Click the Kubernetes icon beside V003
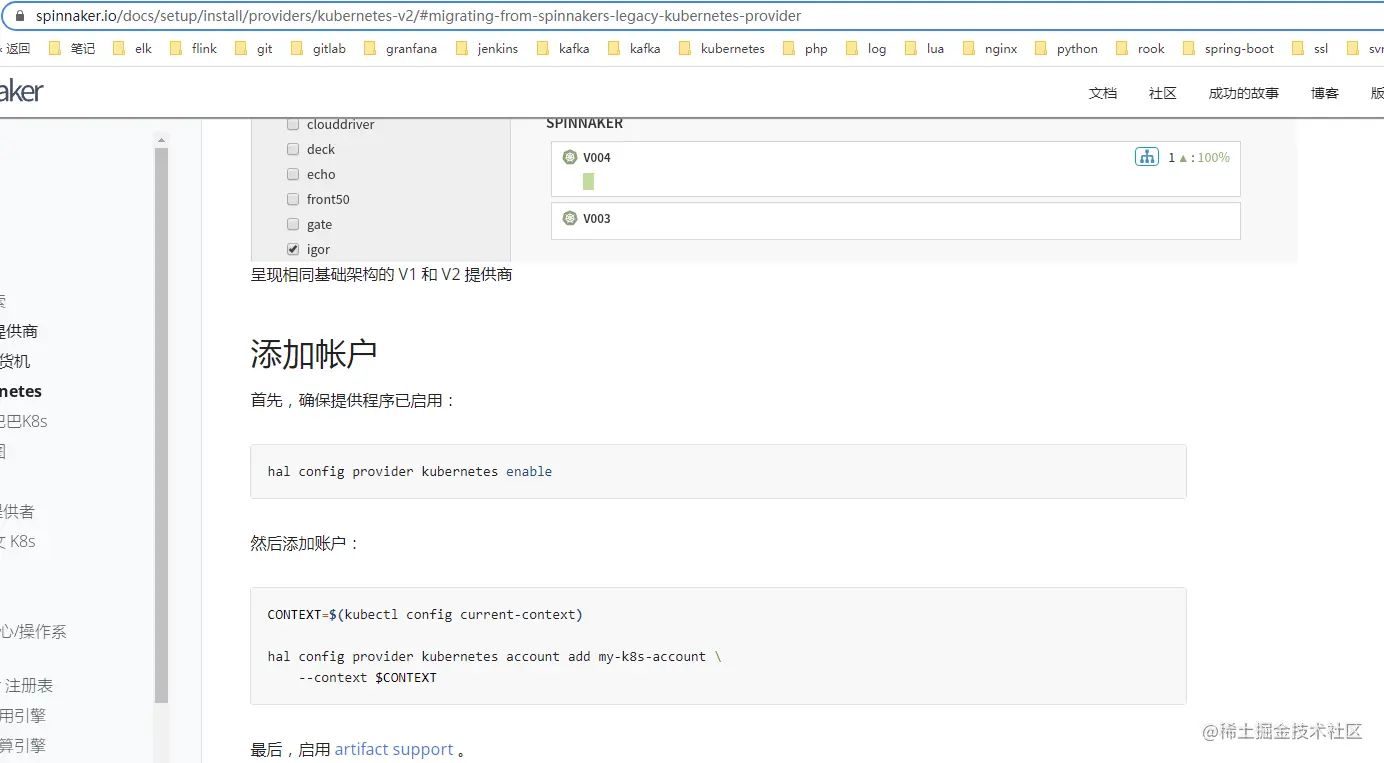The height and width of the screenshot is (763, 1384). point(570,218)
